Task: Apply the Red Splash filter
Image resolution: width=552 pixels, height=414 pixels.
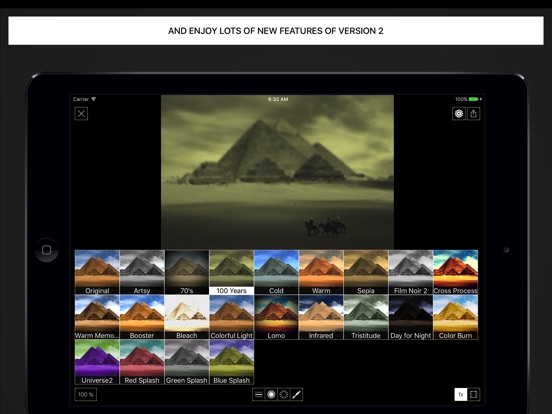Action: pos(142,362)
